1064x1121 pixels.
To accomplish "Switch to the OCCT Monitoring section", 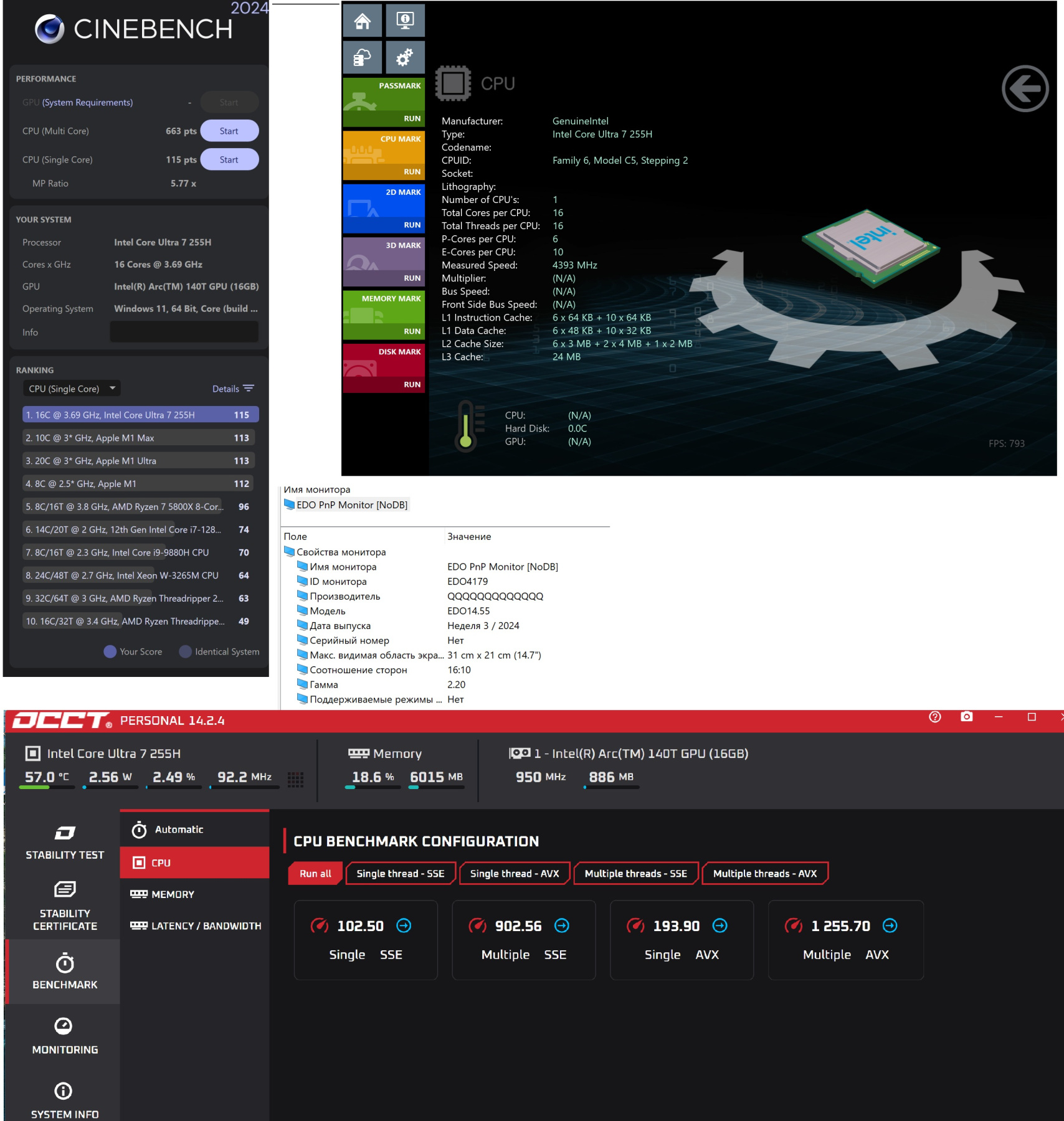I will (x=64, y=1036).
